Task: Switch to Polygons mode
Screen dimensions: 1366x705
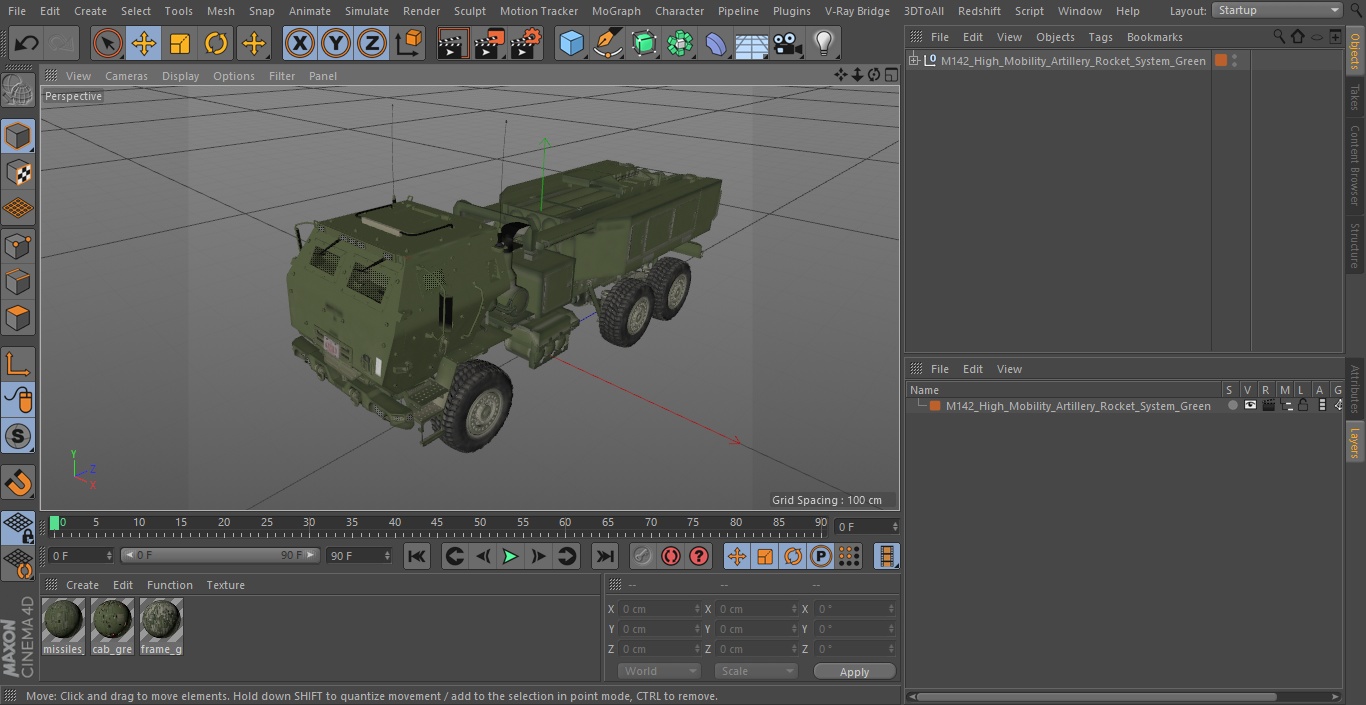Action: (x=18, y=318)
